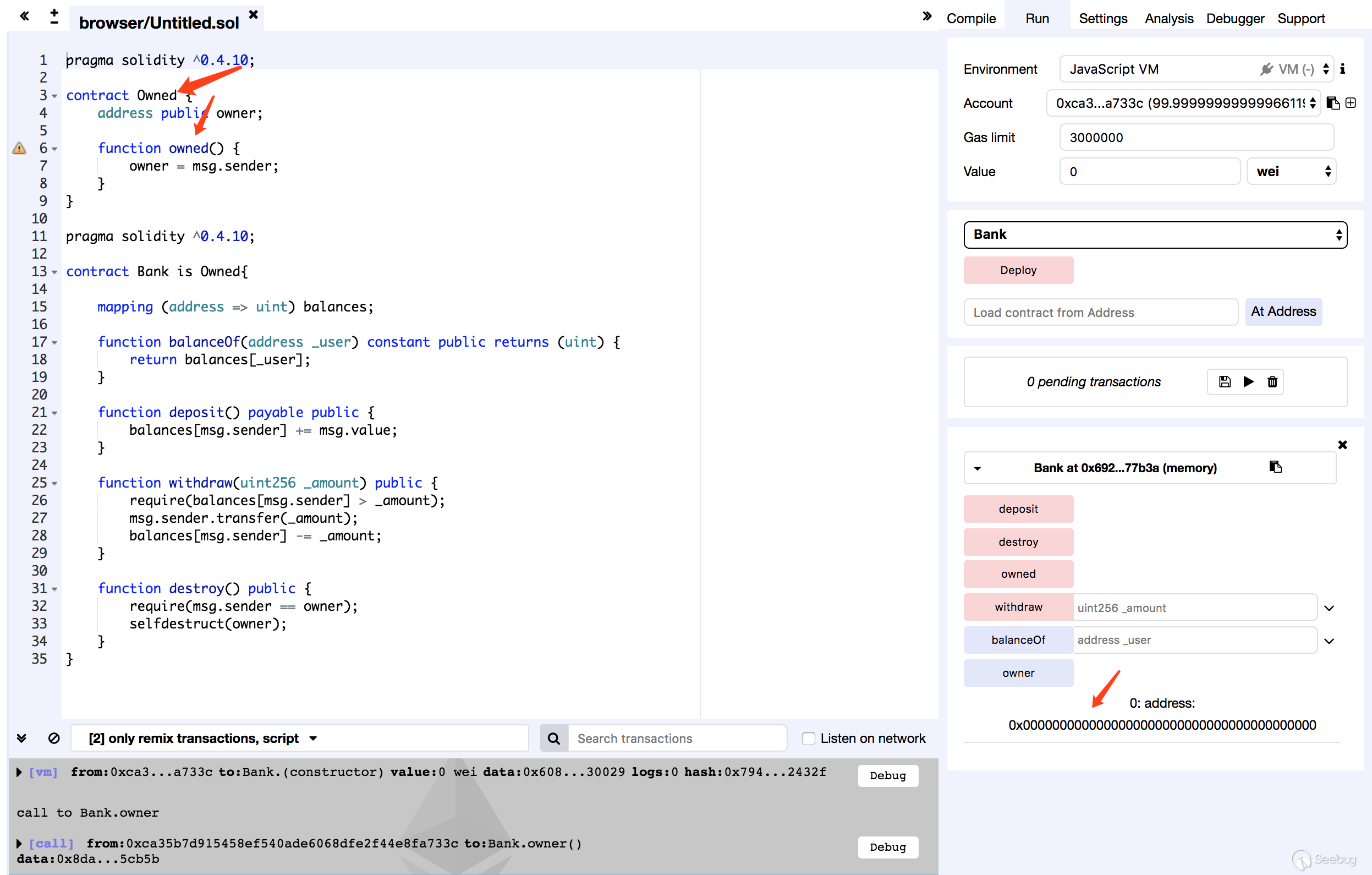Click the Gas limit input field
Screen dimensions: 1372x875
point(1196,138)
